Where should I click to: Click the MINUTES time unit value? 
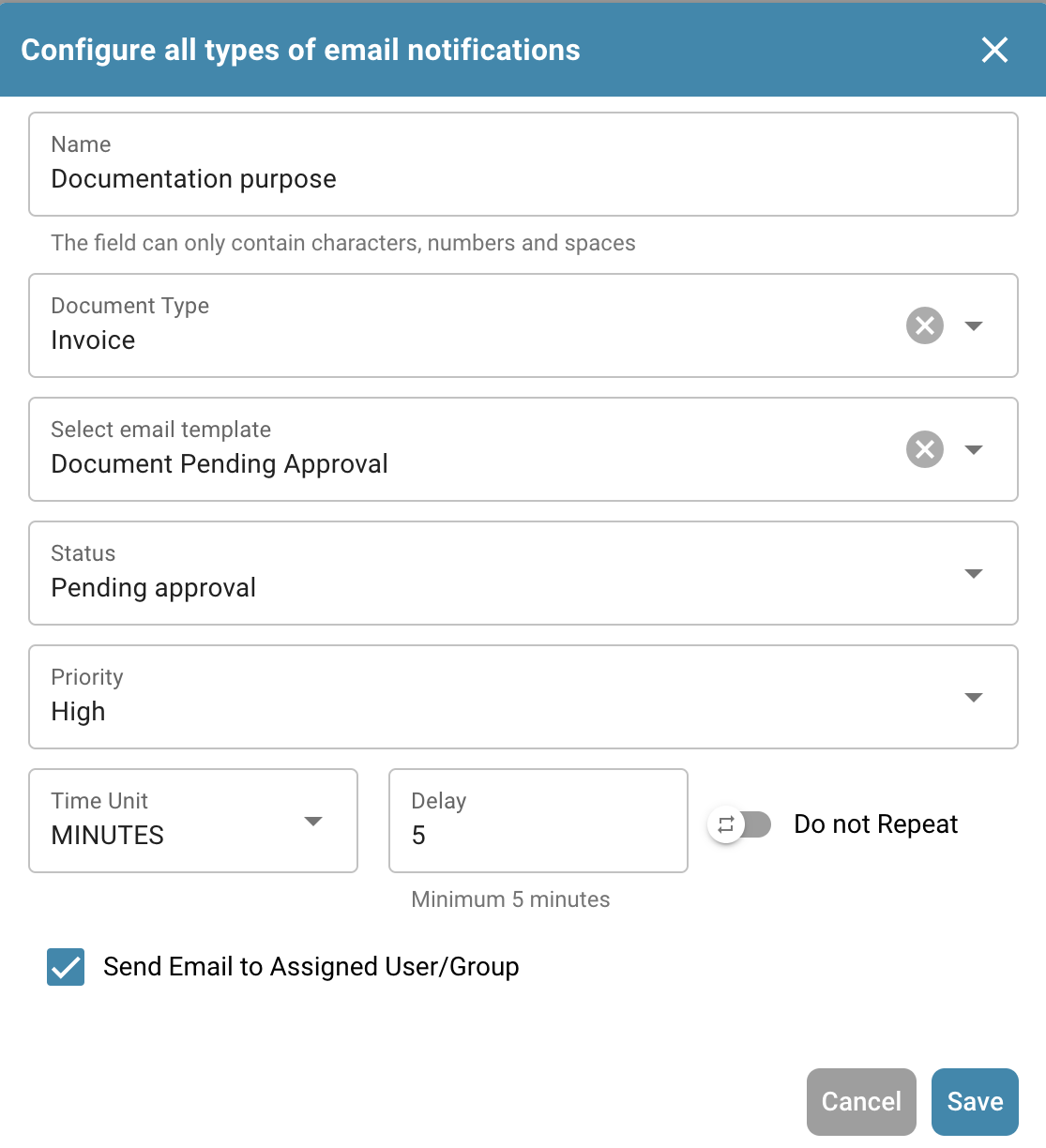[108, 836]
